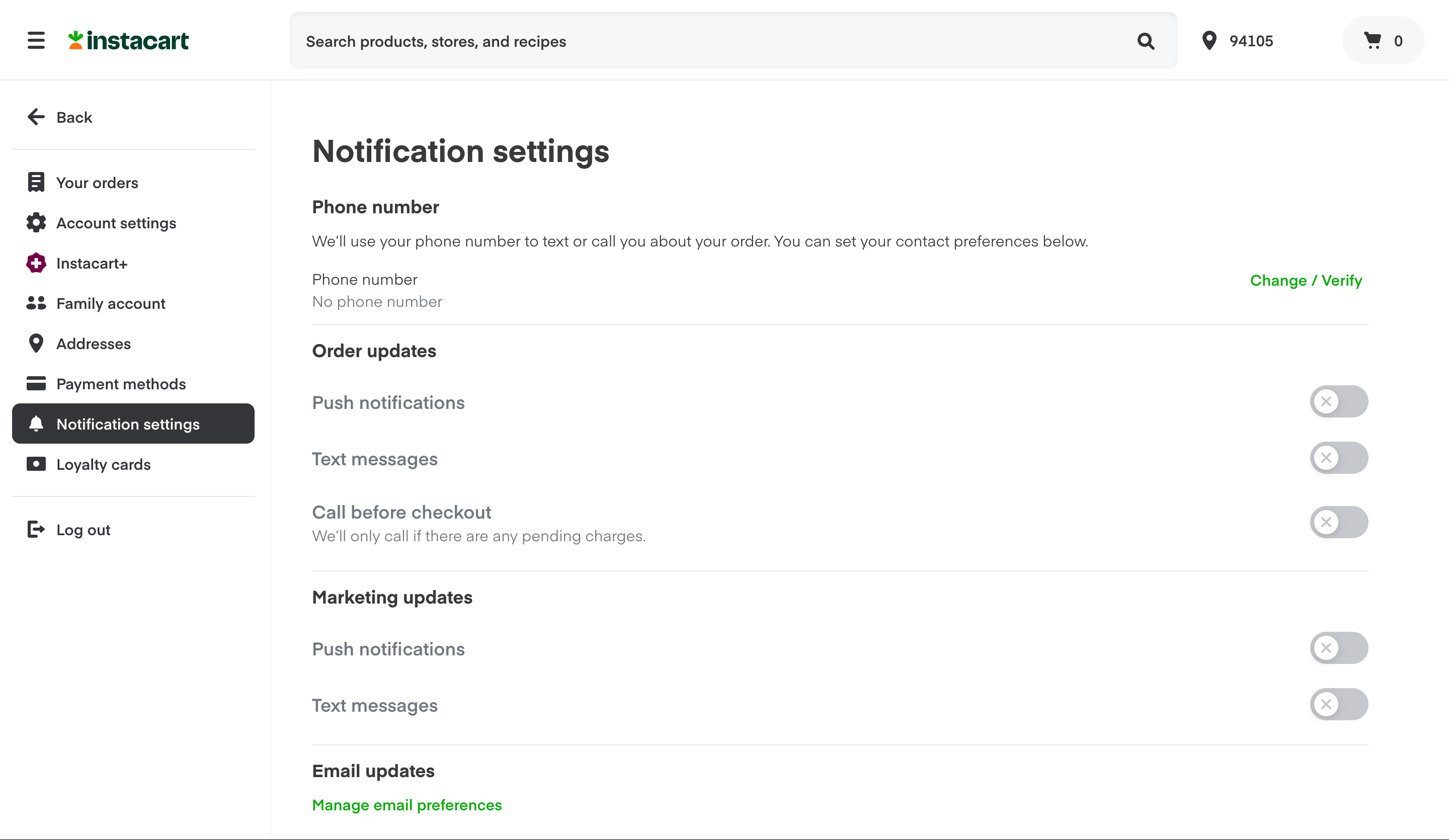Viewport: 1449px width, 840px height.
Task: Click the 94105 zip code
Action: (x=1251, y=41)
